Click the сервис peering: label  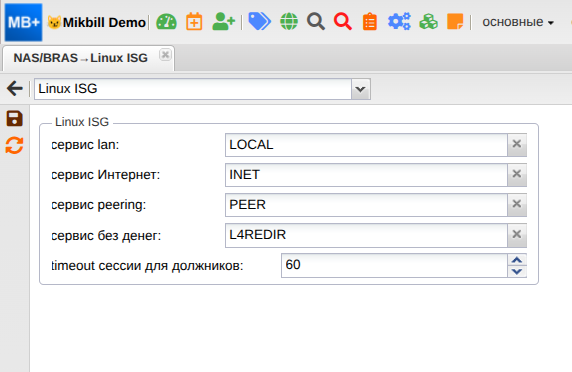[98, 205]
